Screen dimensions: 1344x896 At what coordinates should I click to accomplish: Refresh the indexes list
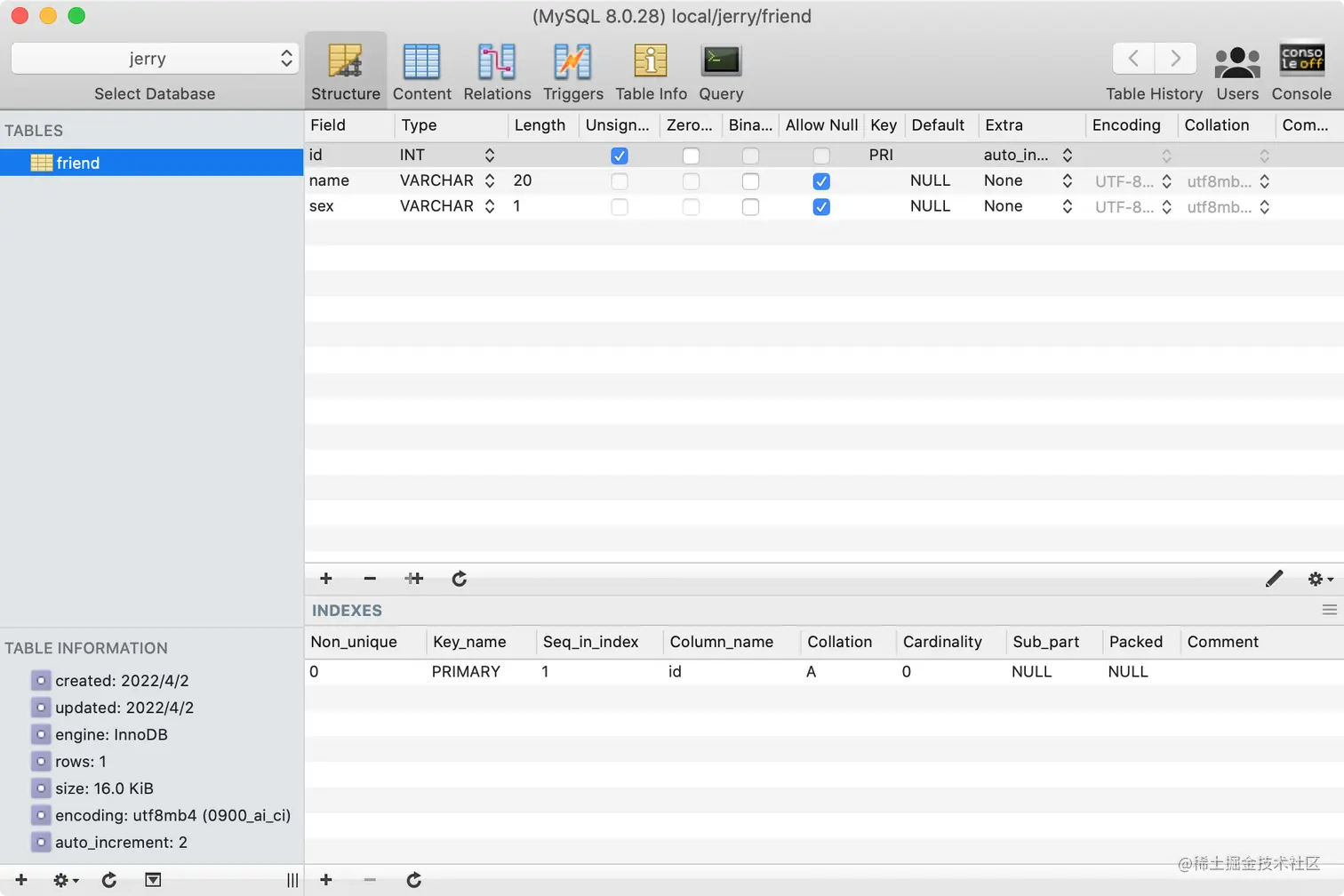pyautogui.click(x=413, y=880)
